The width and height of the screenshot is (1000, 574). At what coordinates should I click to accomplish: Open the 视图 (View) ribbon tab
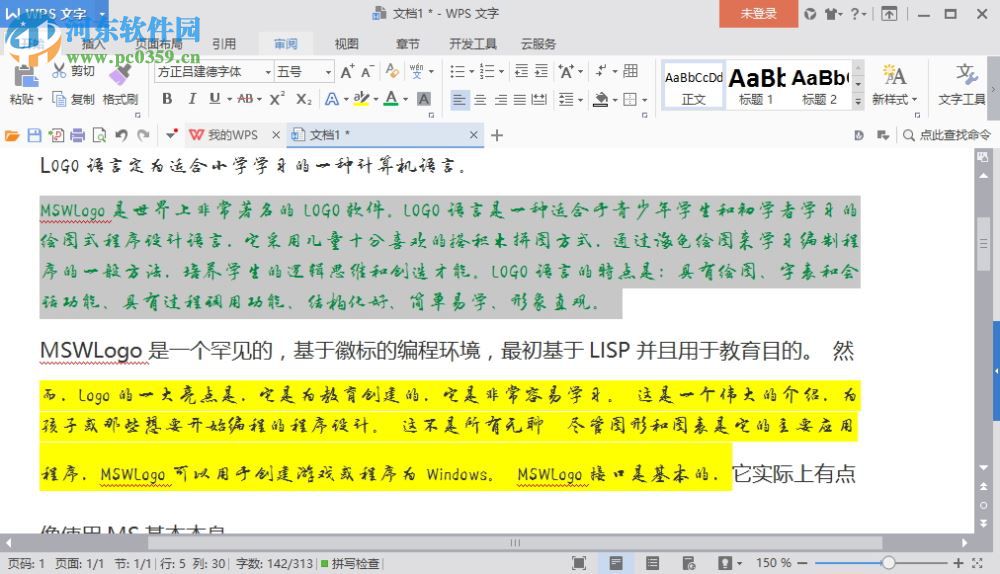click(346, 43)
